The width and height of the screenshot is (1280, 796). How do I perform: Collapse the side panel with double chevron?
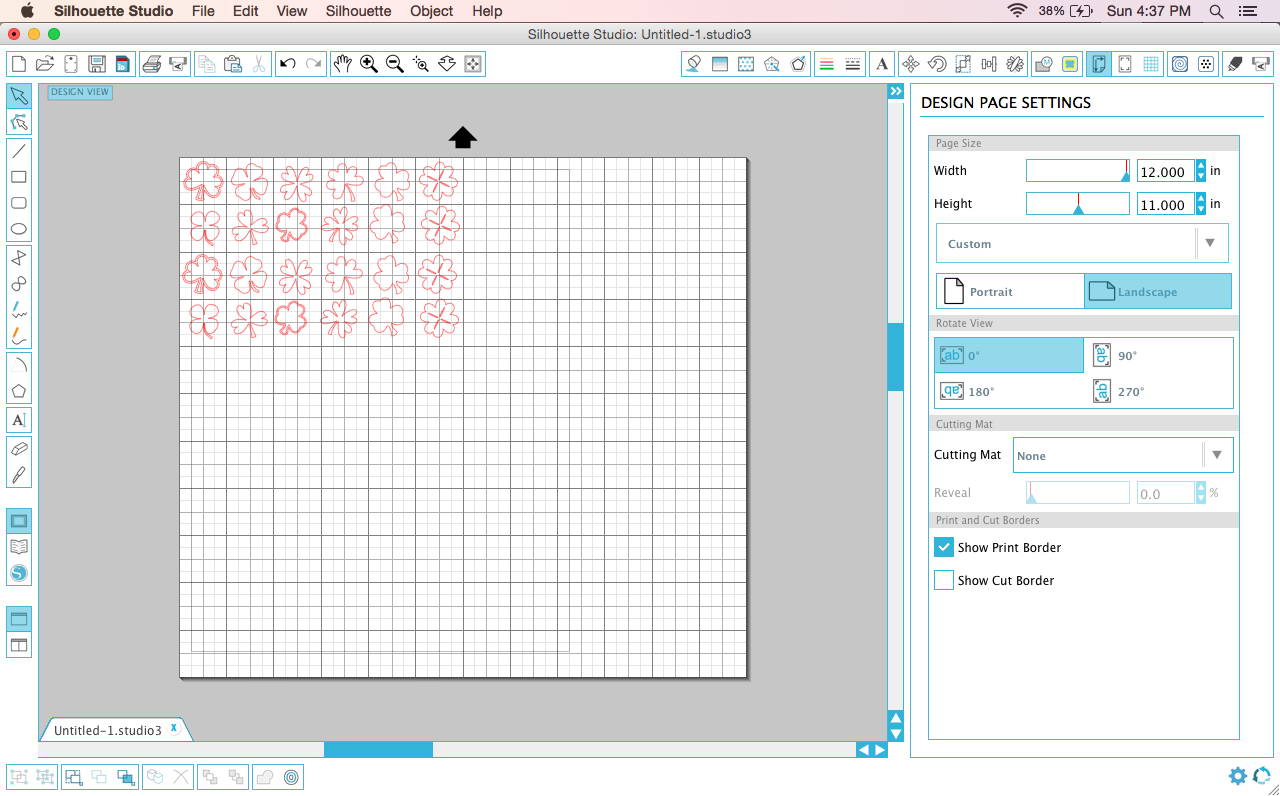(896, 91)
